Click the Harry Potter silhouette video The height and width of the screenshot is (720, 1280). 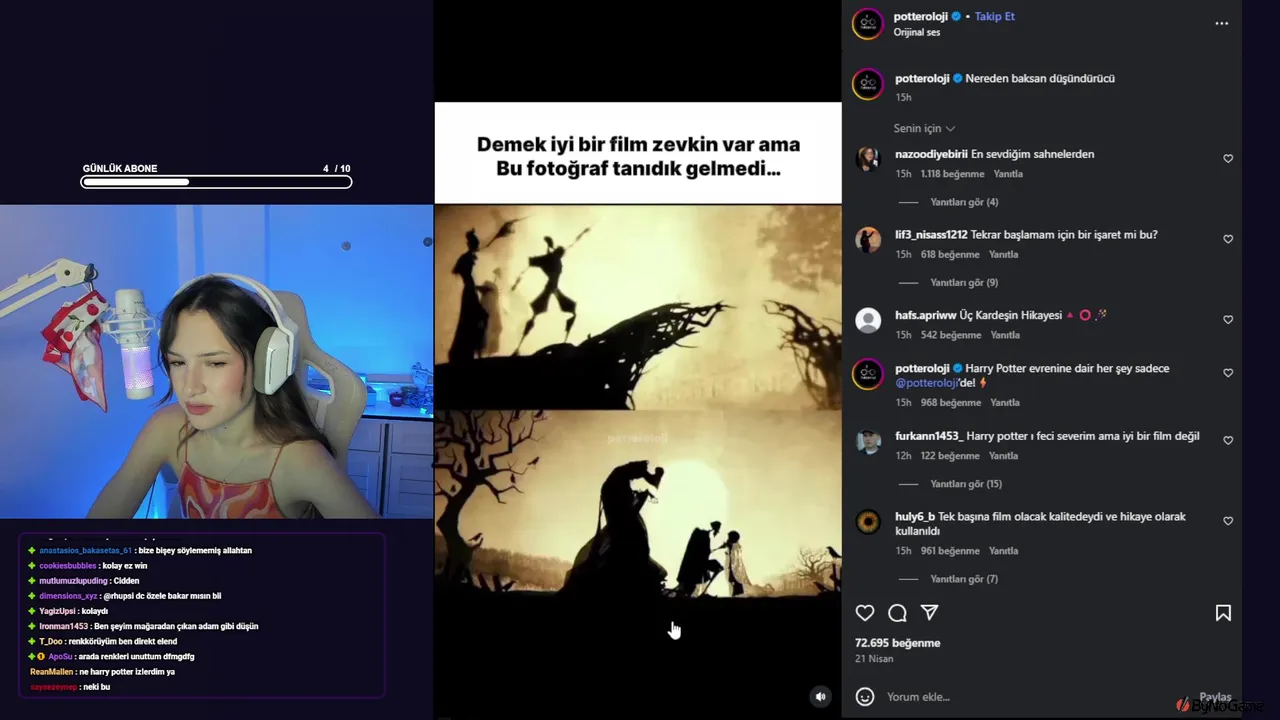coord(638,403)
